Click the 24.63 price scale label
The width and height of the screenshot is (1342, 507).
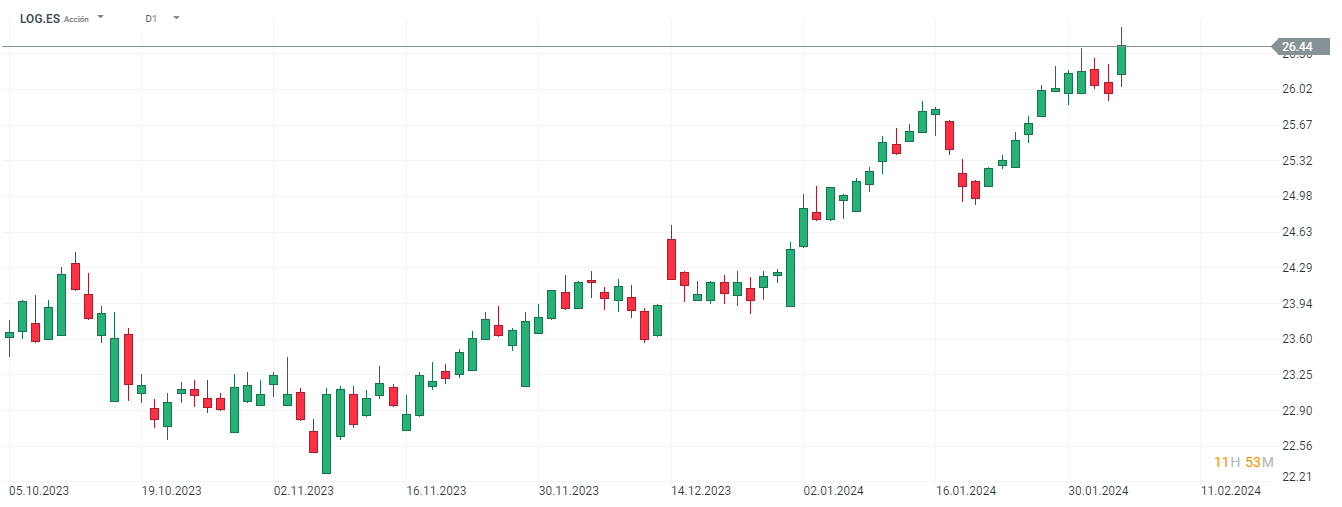coord(1297,232)
